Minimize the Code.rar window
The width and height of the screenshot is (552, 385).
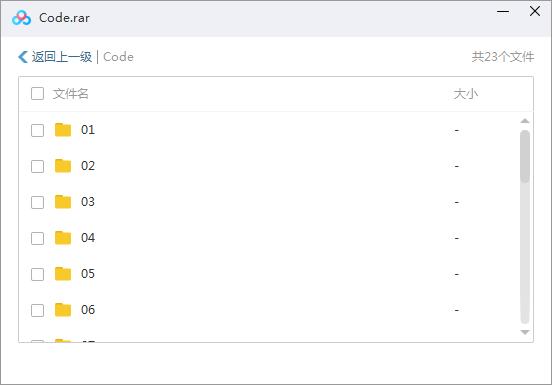(503, 12)
